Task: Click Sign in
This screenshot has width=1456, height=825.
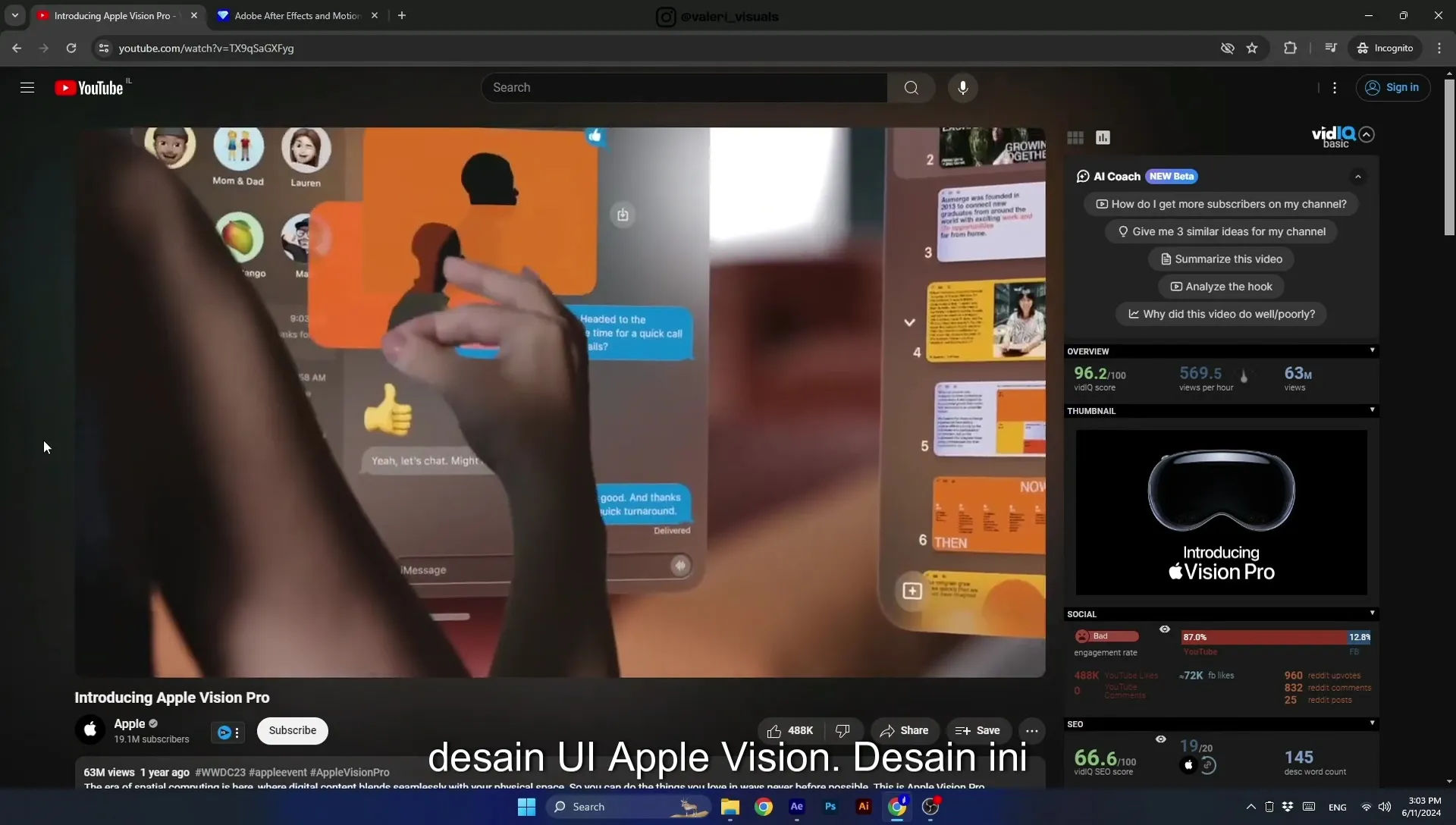Action: pyautogui.click(x=1392, y=88)
